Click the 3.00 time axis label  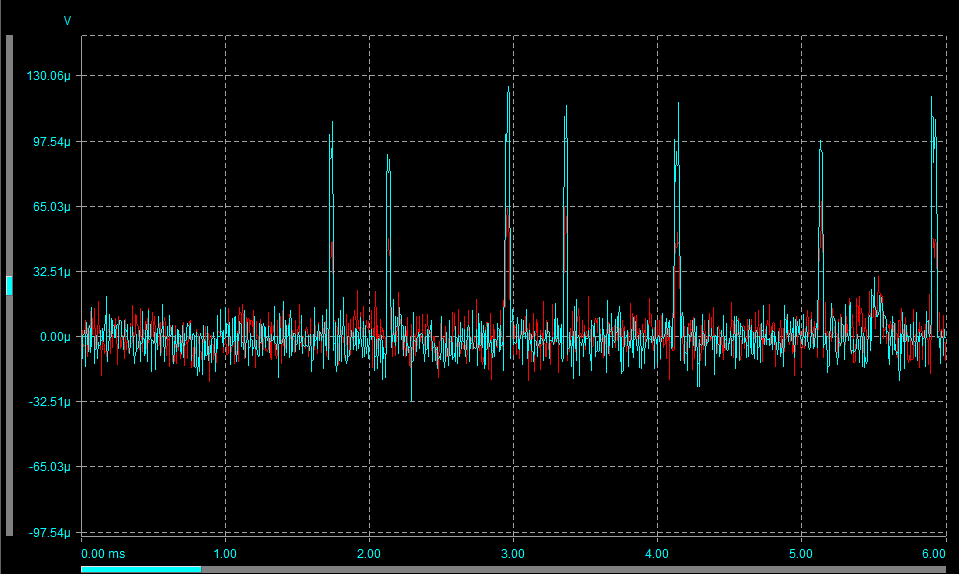513,554
